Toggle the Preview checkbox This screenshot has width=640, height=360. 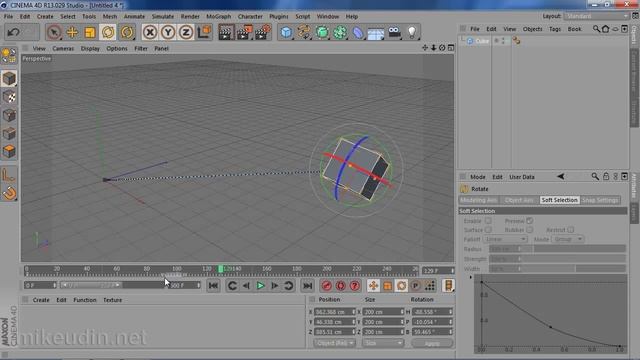(529, 221)
